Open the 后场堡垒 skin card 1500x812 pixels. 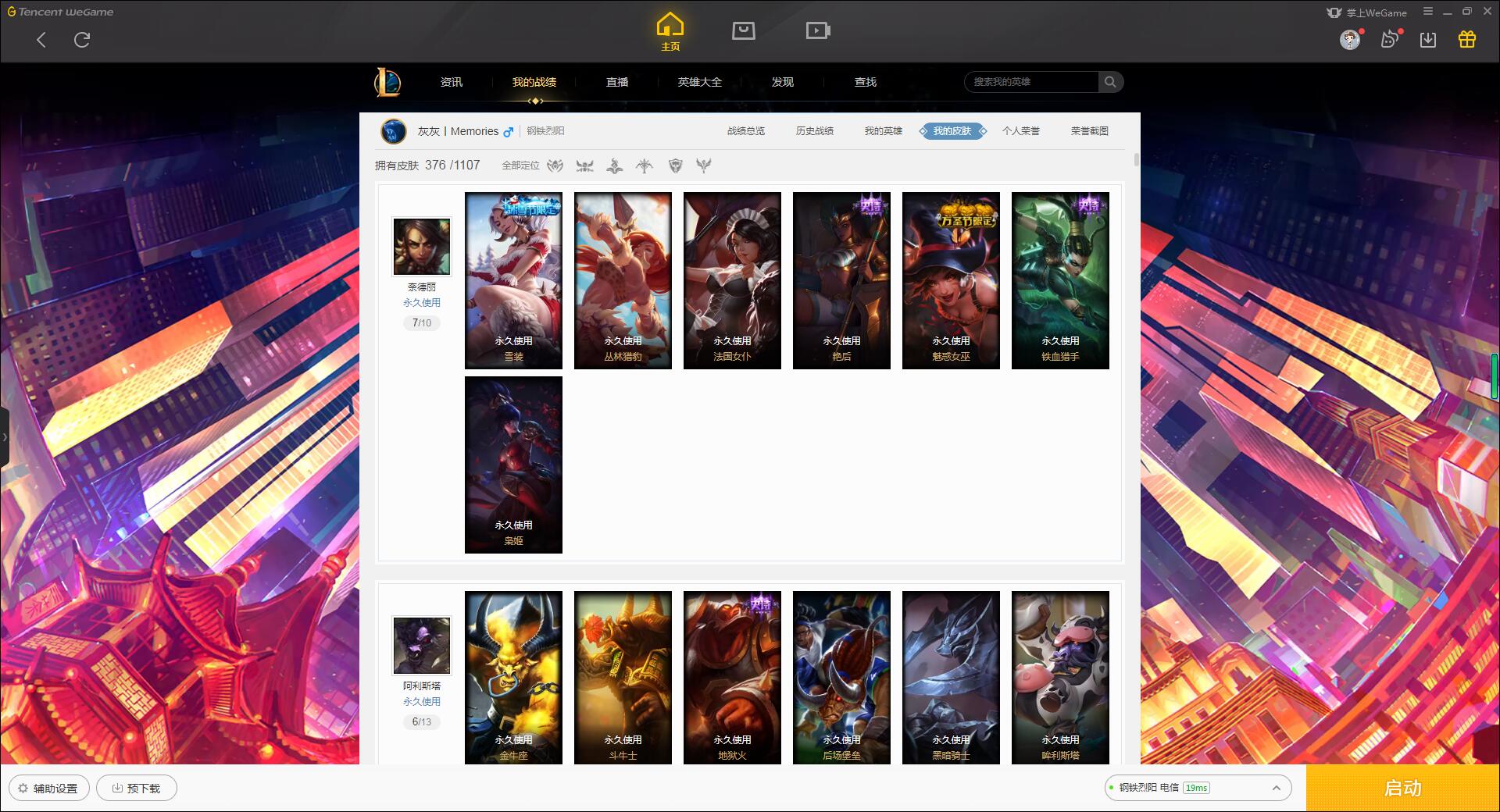[841, 678]
